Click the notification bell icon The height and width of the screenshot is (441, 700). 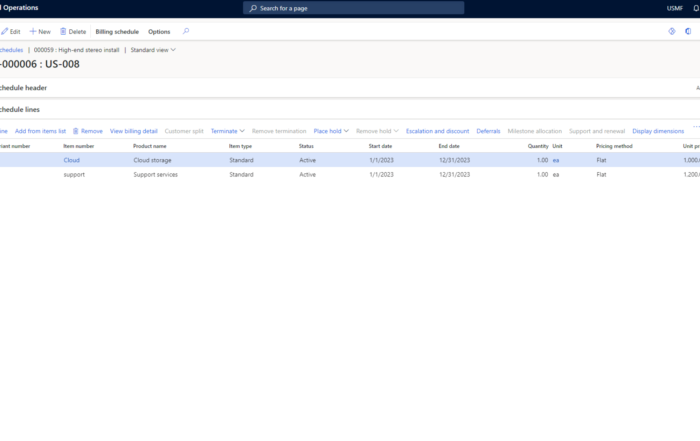tap(696, 8)
